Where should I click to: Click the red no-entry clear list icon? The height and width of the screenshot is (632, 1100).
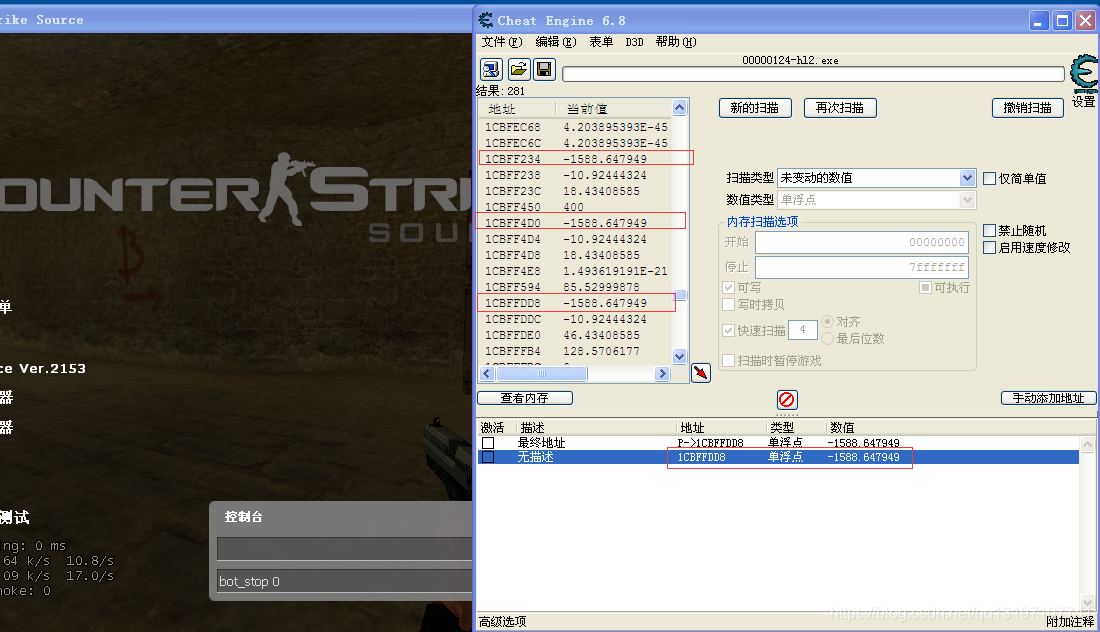pyautogui.click(x=787, y=400)
